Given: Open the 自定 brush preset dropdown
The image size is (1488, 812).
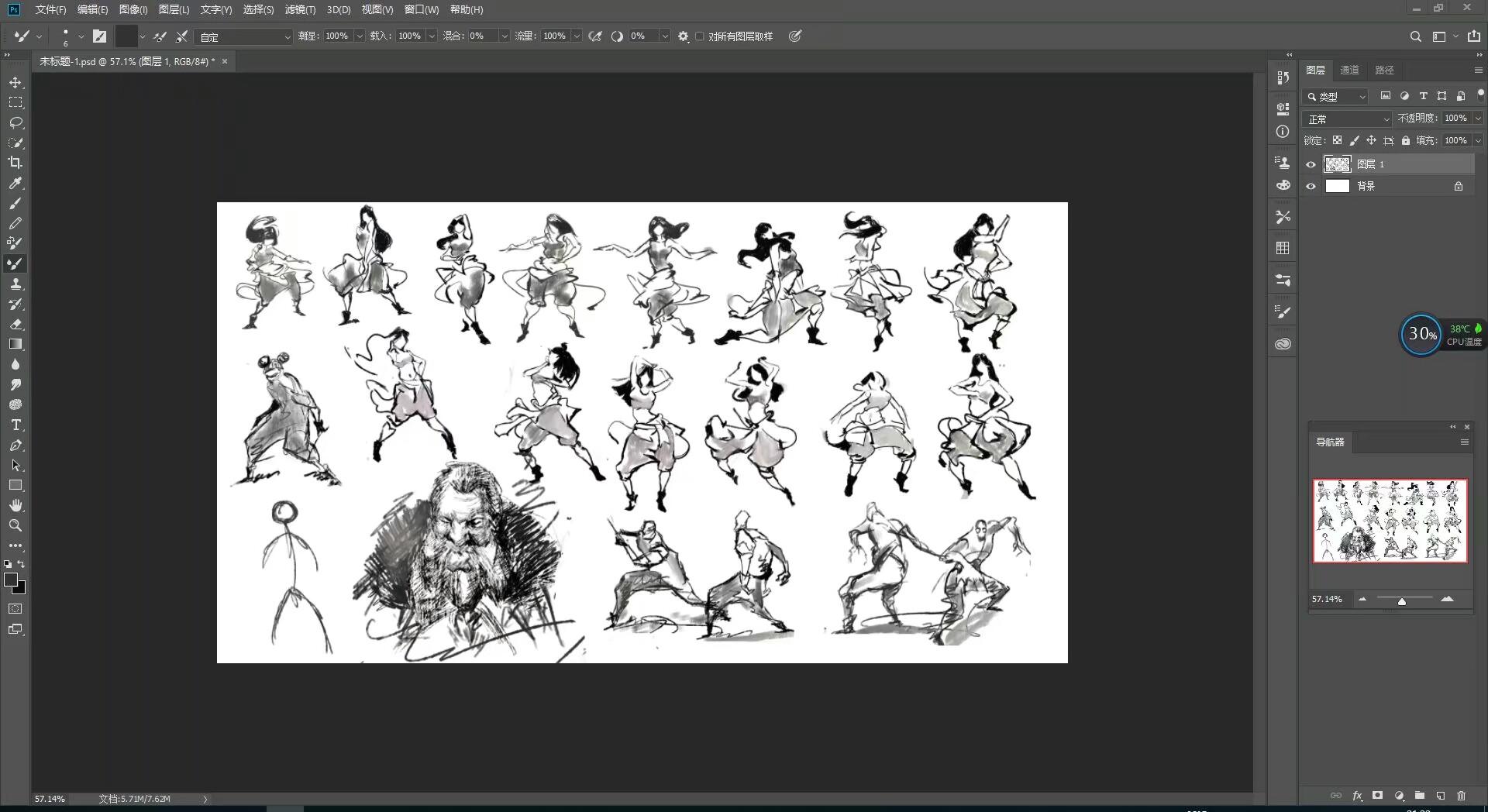Looking at the screenshot, I should coord(244,36).
